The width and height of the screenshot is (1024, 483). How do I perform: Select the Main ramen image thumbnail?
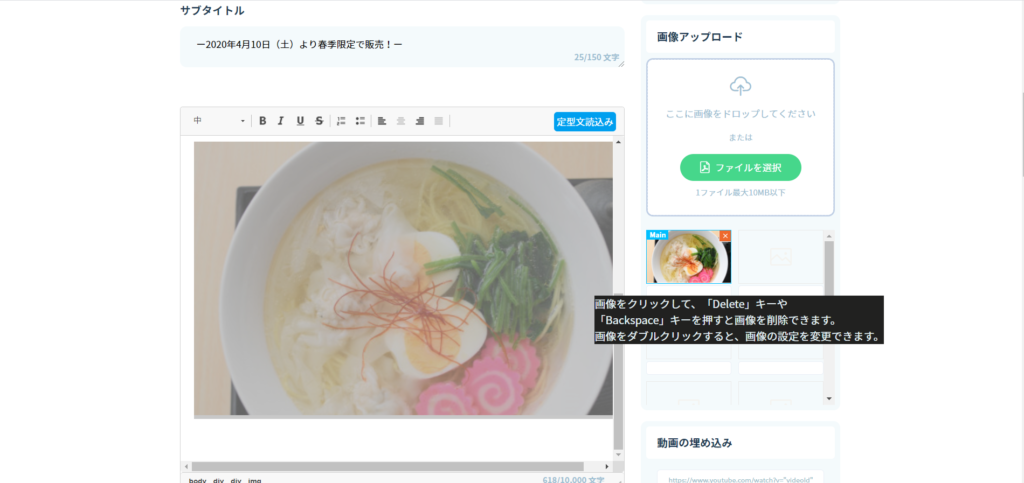click(688, 260)
